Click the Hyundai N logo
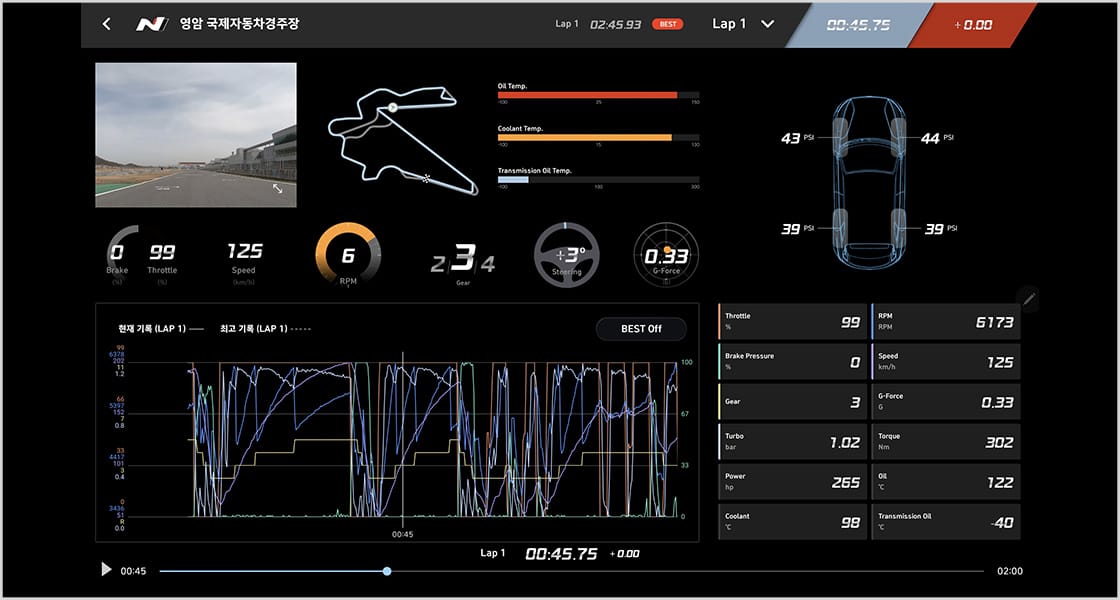Screen dimensions: 1120x600 click(x=151, y=24)
